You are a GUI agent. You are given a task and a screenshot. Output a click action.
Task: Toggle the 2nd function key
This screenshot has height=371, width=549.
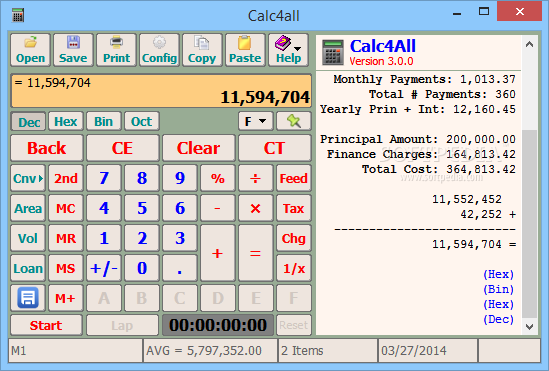coord(66,178)
